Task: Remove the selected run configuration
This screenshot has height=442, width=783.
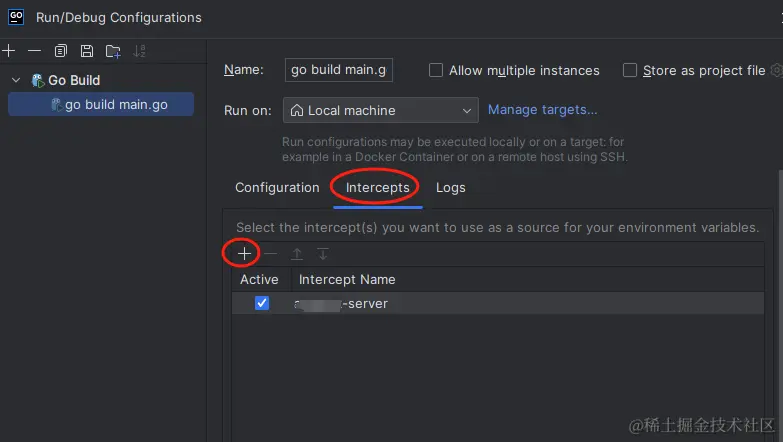Action: click(34, 51)
